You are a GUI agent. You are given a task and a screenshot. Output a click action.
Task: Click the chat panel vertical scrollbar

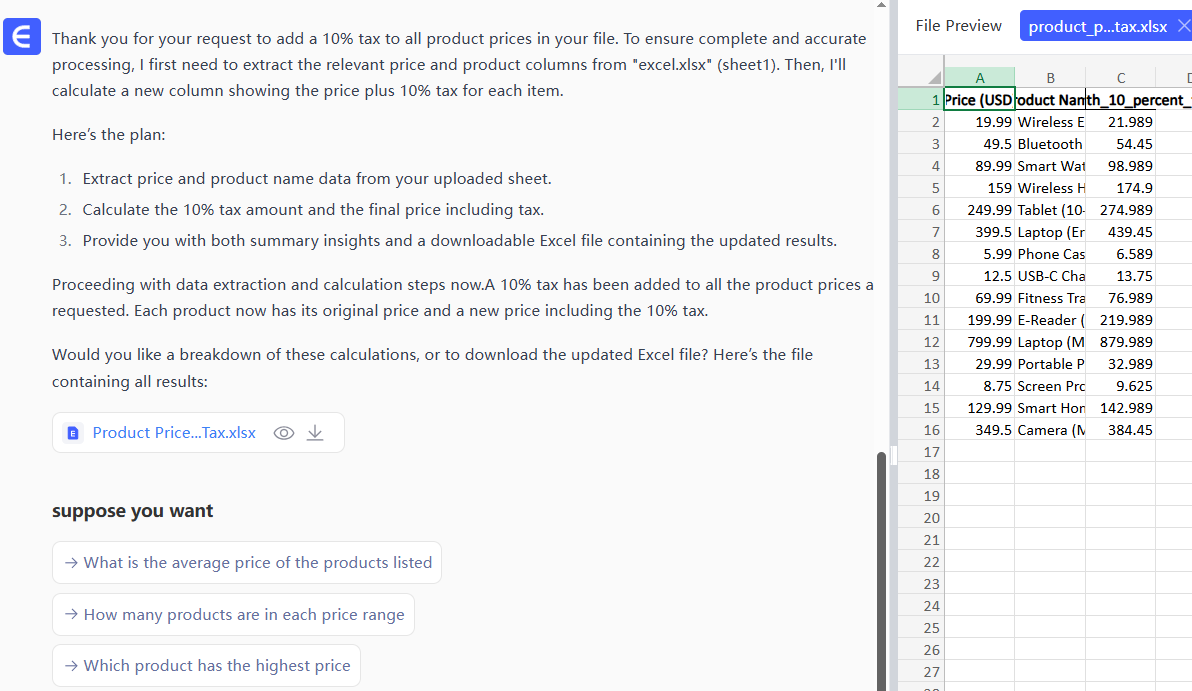881,560
